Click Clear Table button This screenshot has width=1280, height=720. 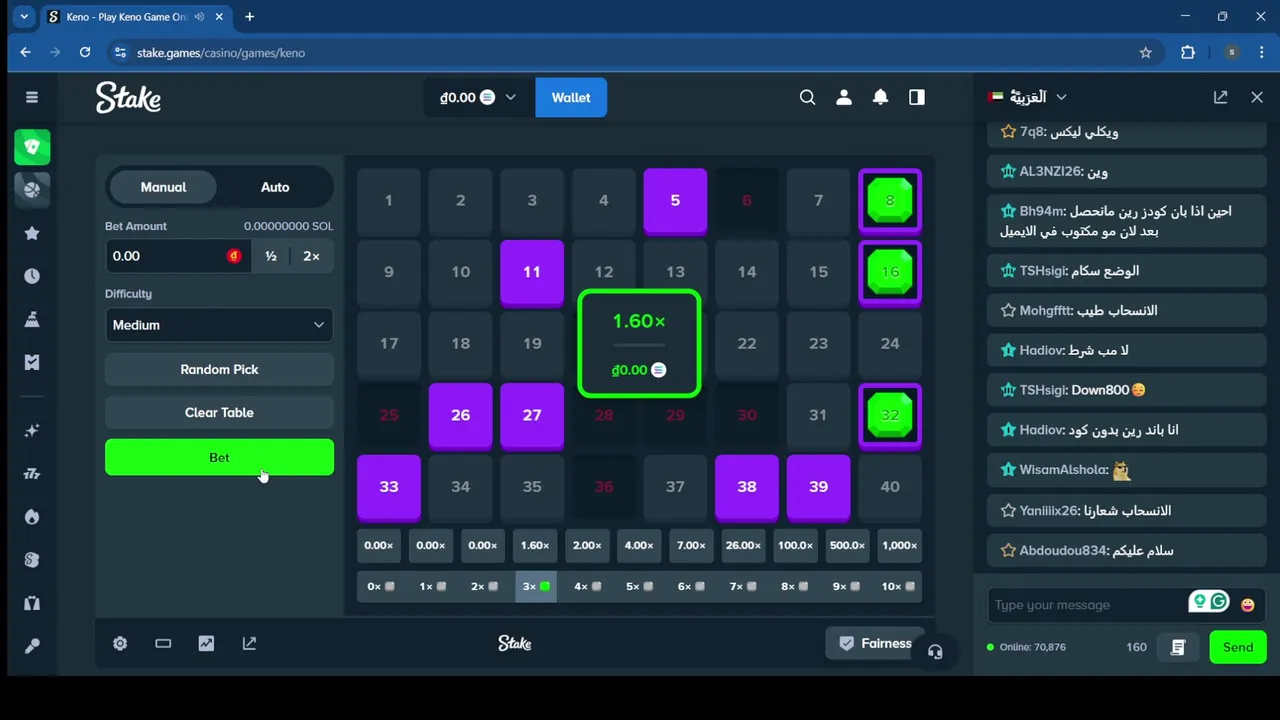pyautogui.click(x=219, y=412)
